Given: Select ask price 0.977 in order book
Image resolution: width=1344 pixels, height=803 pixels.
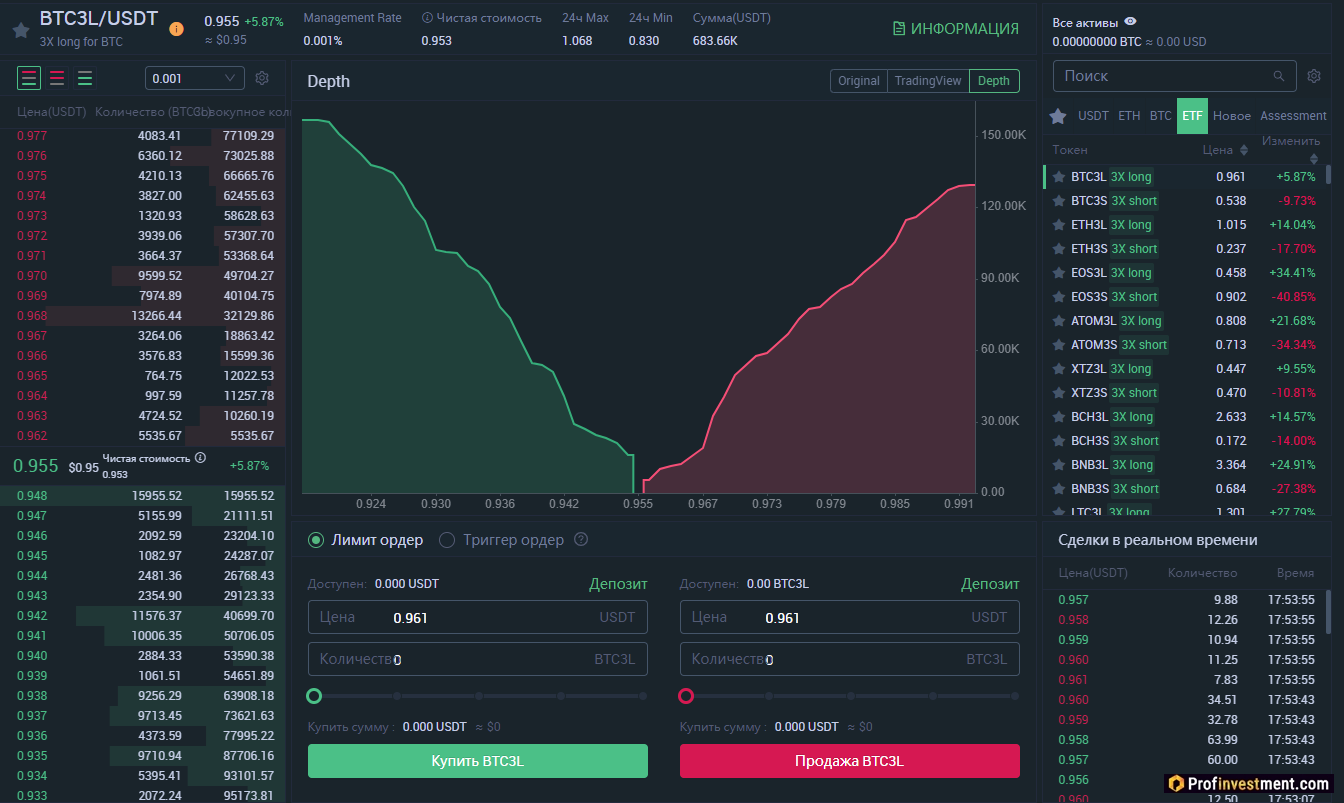Looking at the screenshot, I should click(32, 136).
